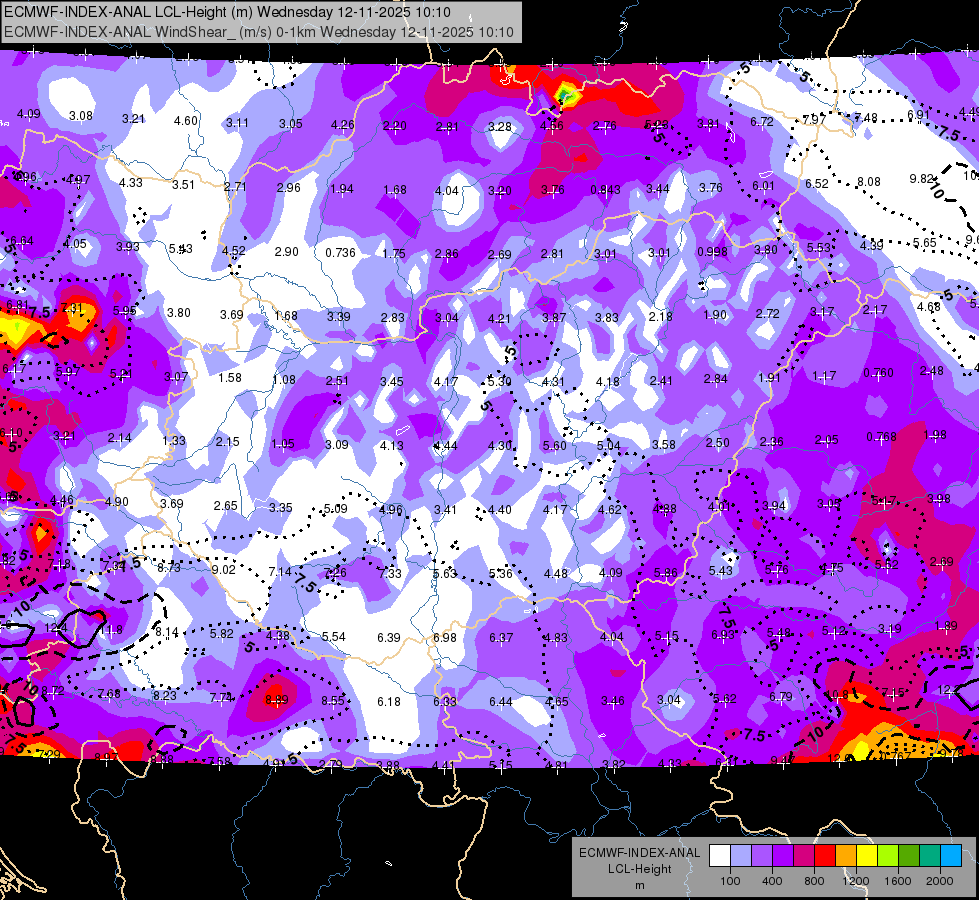
Task: Click the pale lavender legend swatch
Action: (740, 856)
